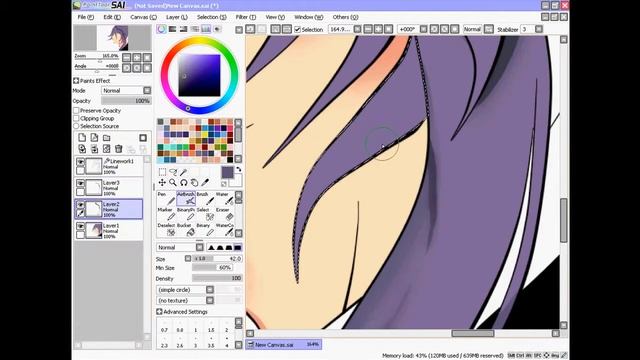Adjust the brush Density slider
This screenshot has height=360, width=640.
218,278
